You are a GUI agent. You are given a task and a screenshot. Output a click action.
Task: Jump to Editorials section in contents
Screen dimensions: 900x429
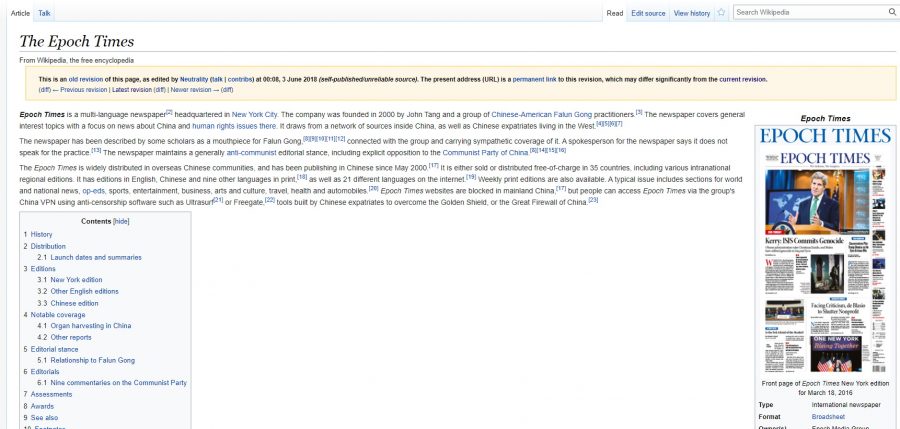[x=45, y=372]
